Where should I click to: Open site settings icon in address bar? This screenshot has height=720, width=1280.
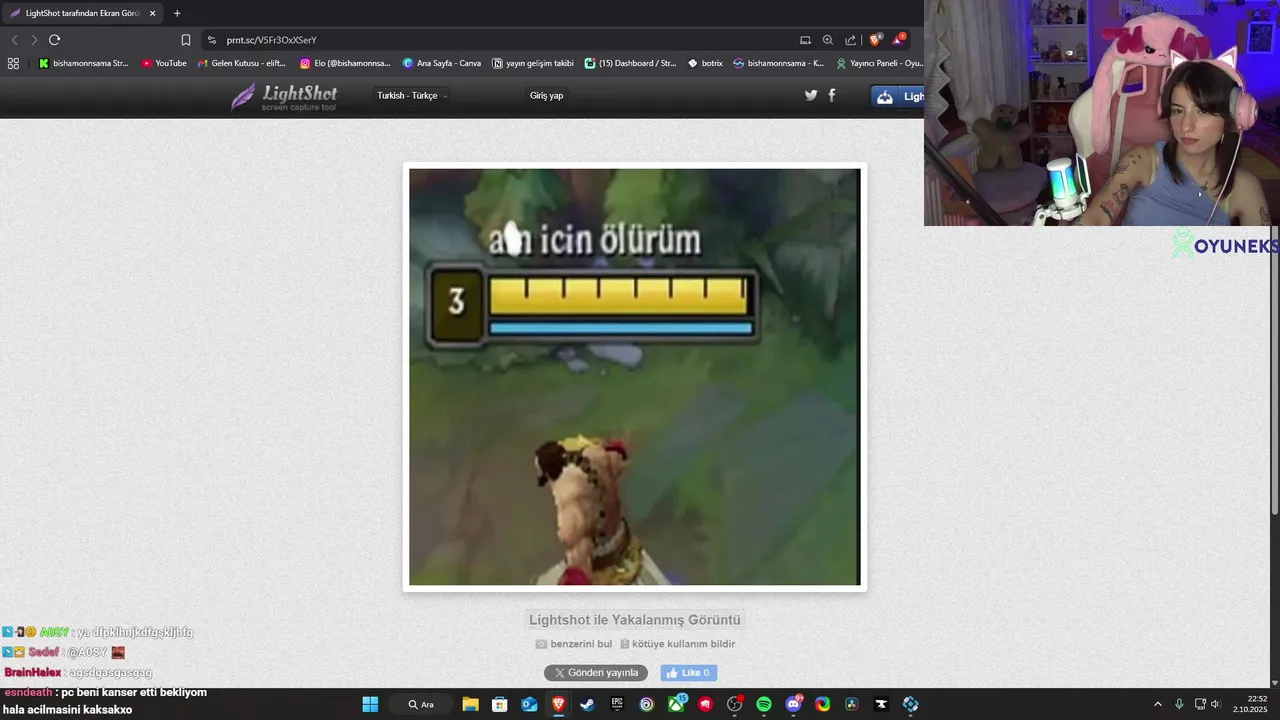[x=212, y=40]
